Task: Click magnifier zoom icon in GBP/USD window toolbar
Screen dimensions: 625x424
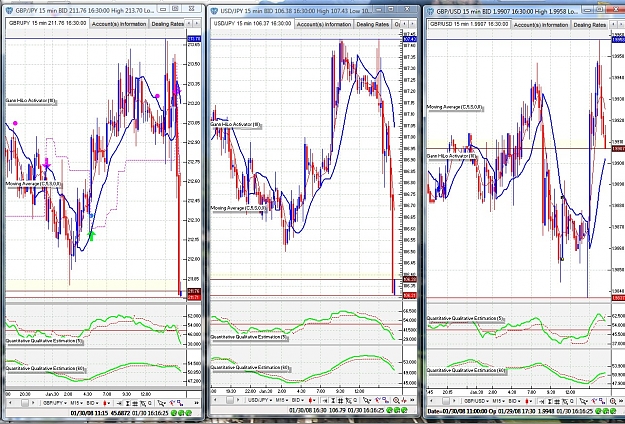Action: (x=613, y=401)
